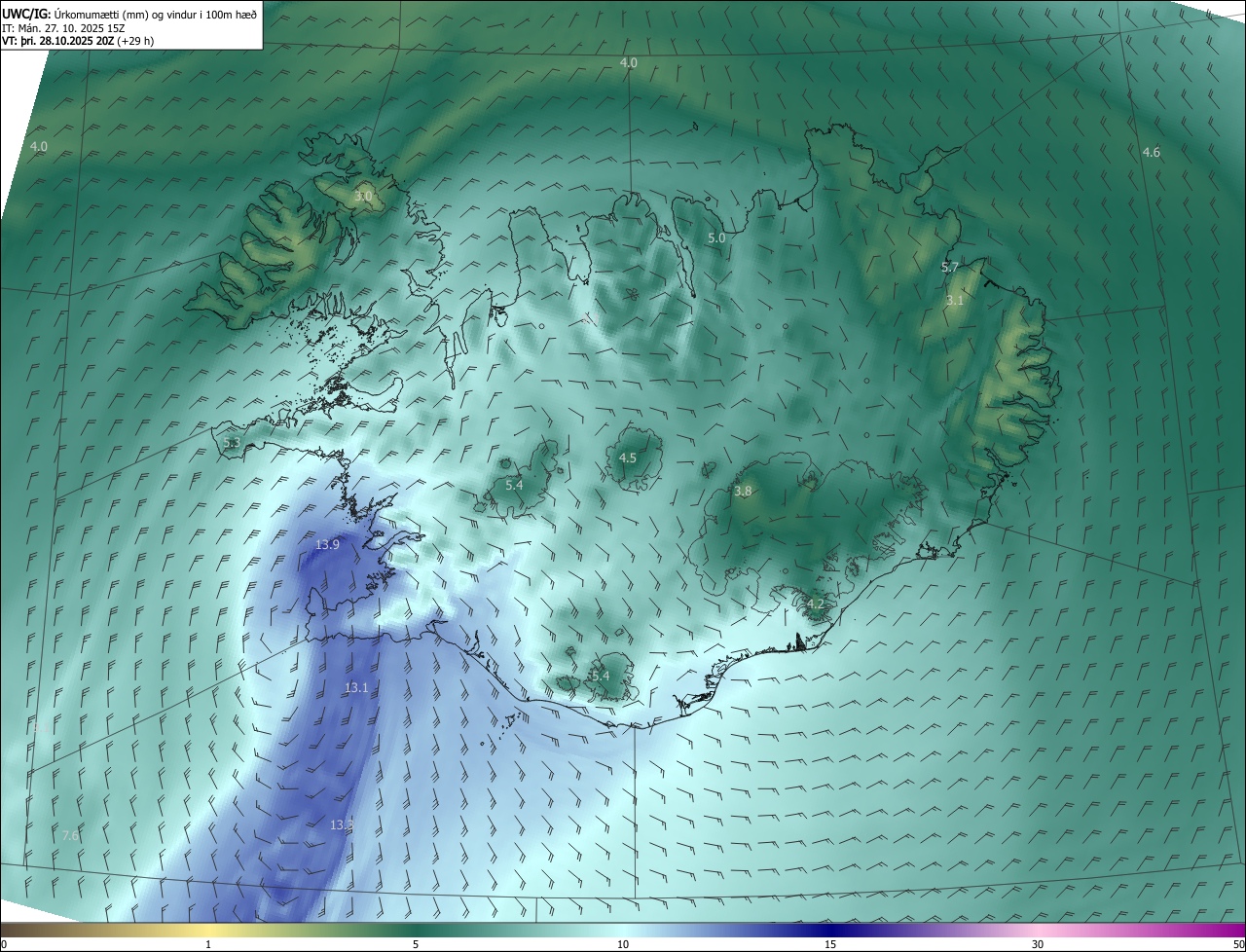Click the 'UWC/IG: Úrkomumætti (mm)' title line

pyautogui.click(x=129, y=14)
